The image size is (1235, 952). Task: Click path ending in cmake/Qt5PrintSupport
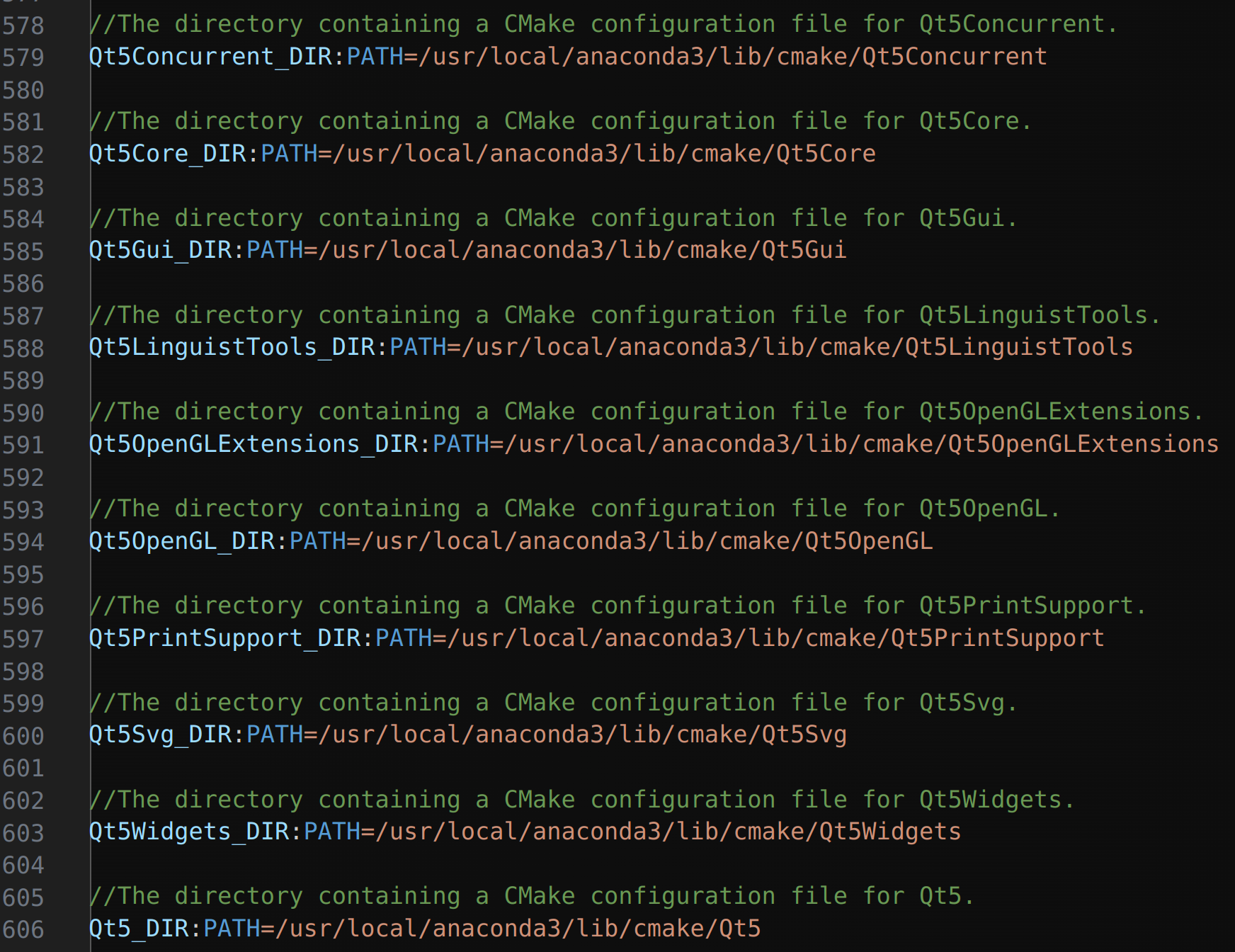[x=776, y=638]
